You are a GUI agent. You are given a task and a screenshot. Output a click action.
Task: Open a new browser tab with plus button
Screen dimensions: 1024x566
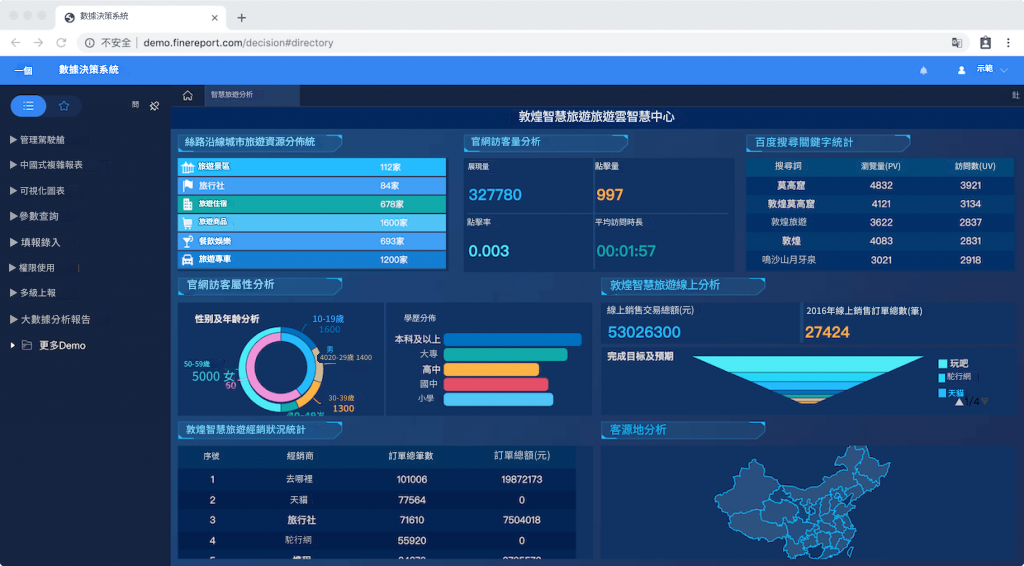point(241,17)
